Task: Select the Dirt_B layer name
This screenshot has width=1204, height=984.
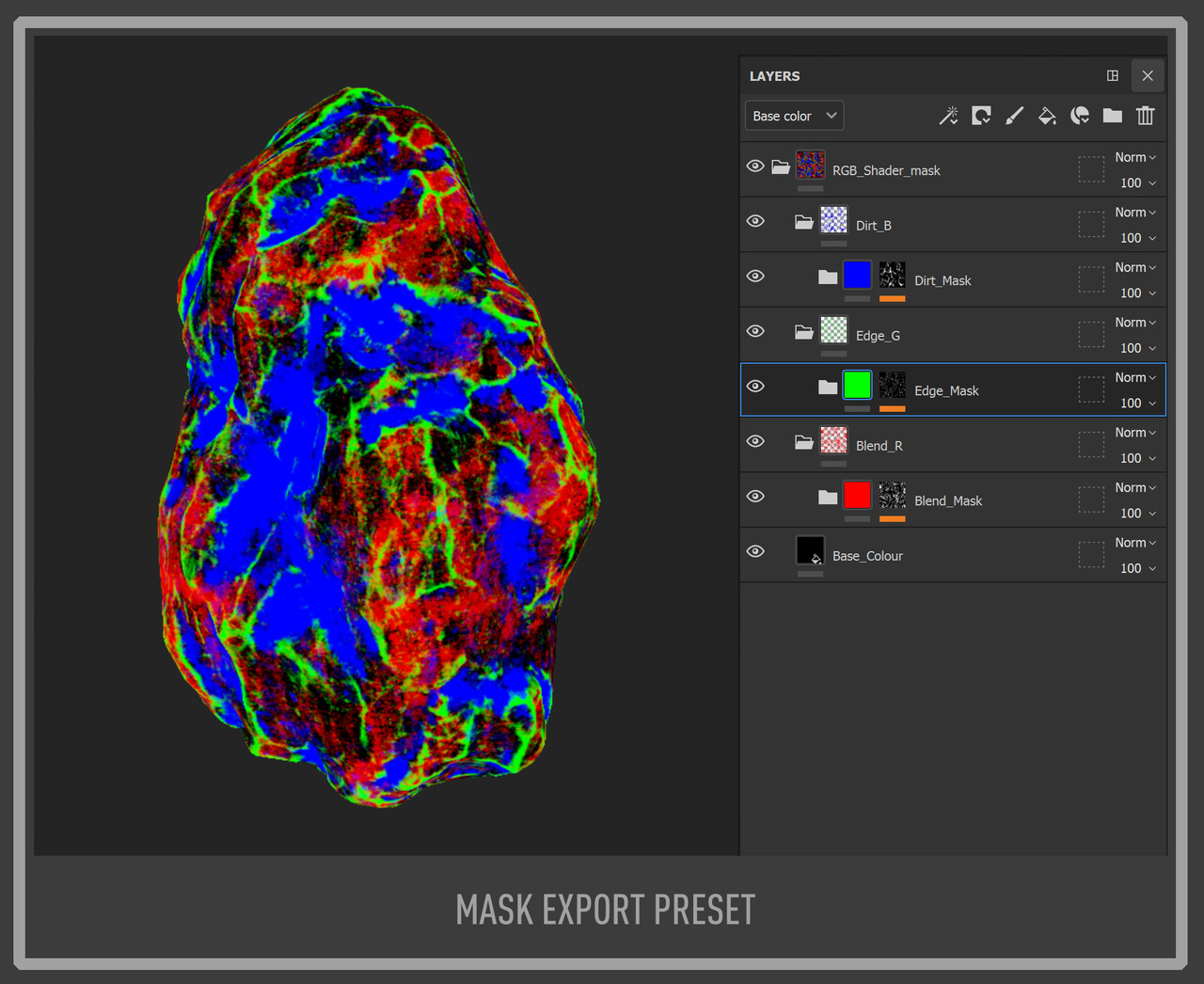Action: (x=874, y=226)
